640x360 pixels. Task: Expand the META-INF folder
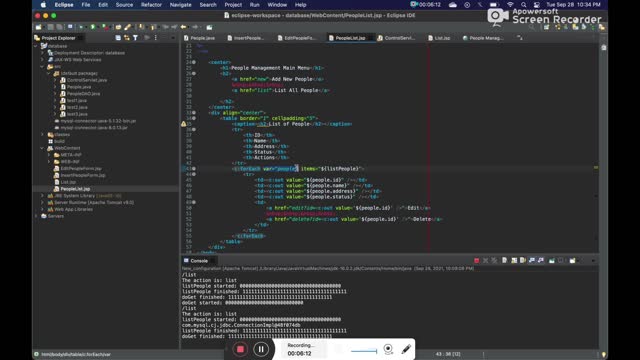[49, 155]
